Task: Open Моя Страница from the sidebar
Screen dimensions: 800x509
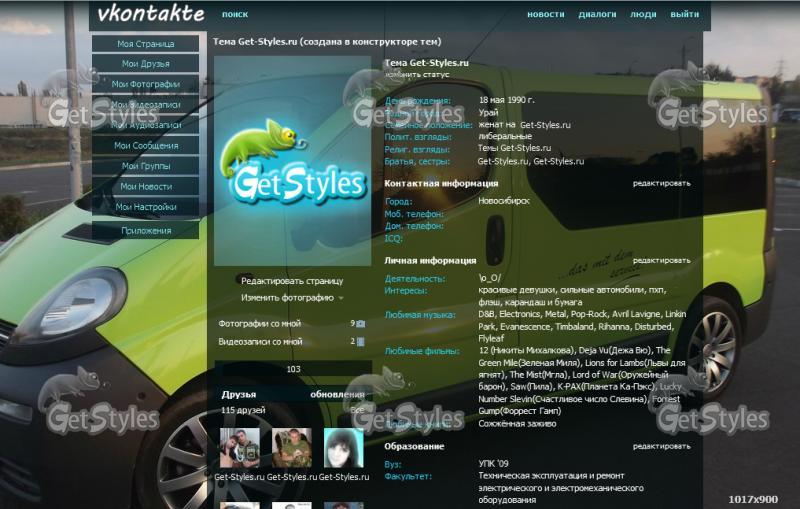Action: tap(146, 44)
